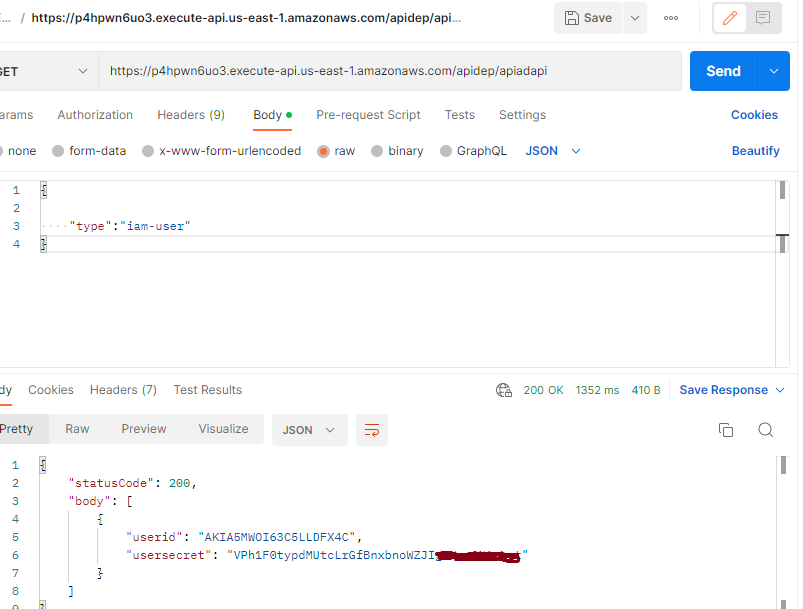Open the Tests tab

pyautogui.click(x=459, y=115)
